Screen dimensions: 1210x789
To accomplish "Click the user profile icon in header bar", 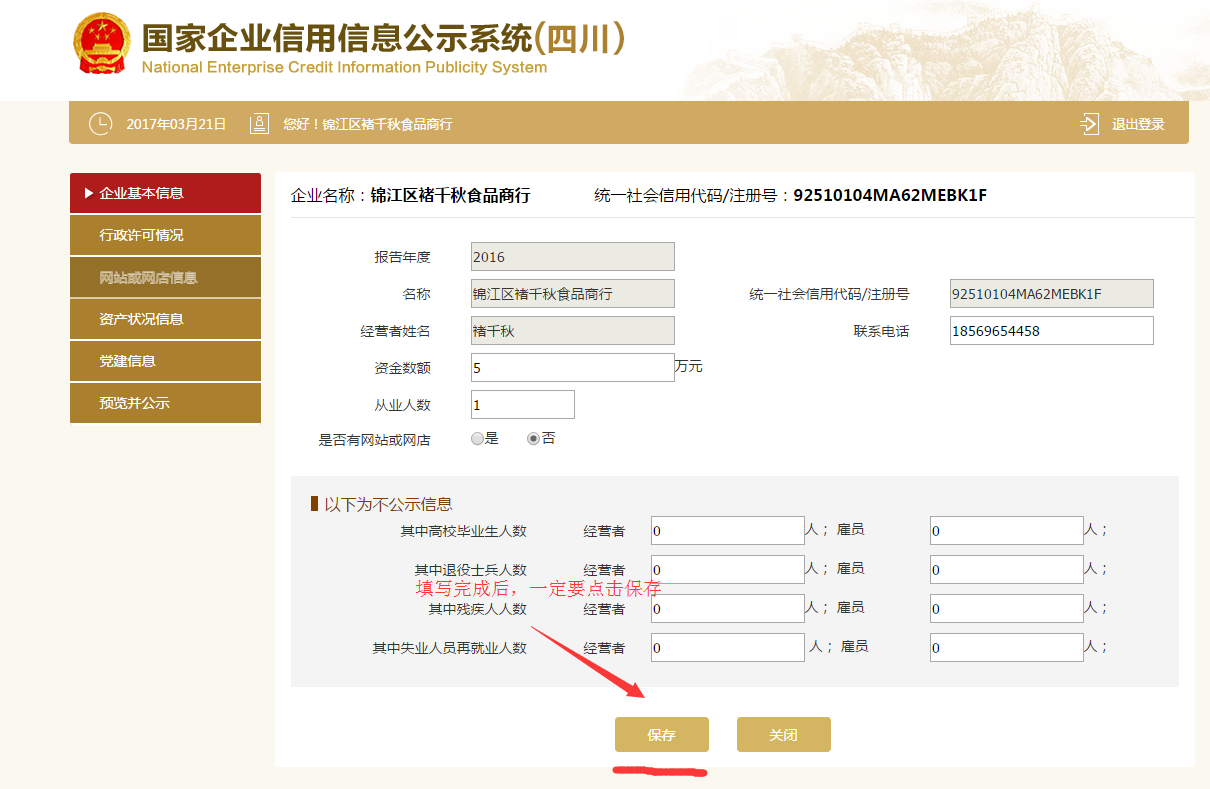I will pyautogui.click(x=259, y=124).
